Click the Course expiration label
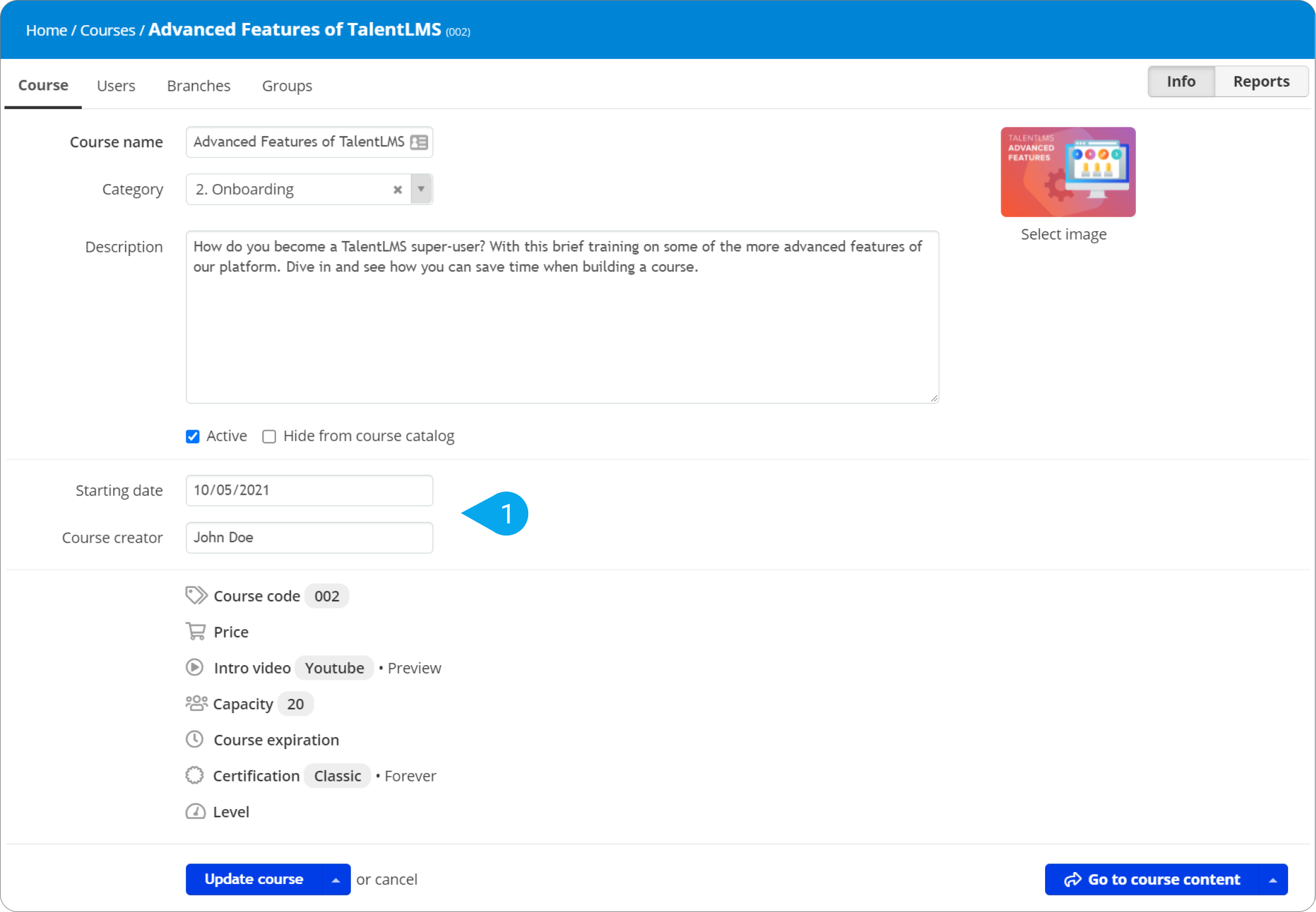 coord(276,740)
